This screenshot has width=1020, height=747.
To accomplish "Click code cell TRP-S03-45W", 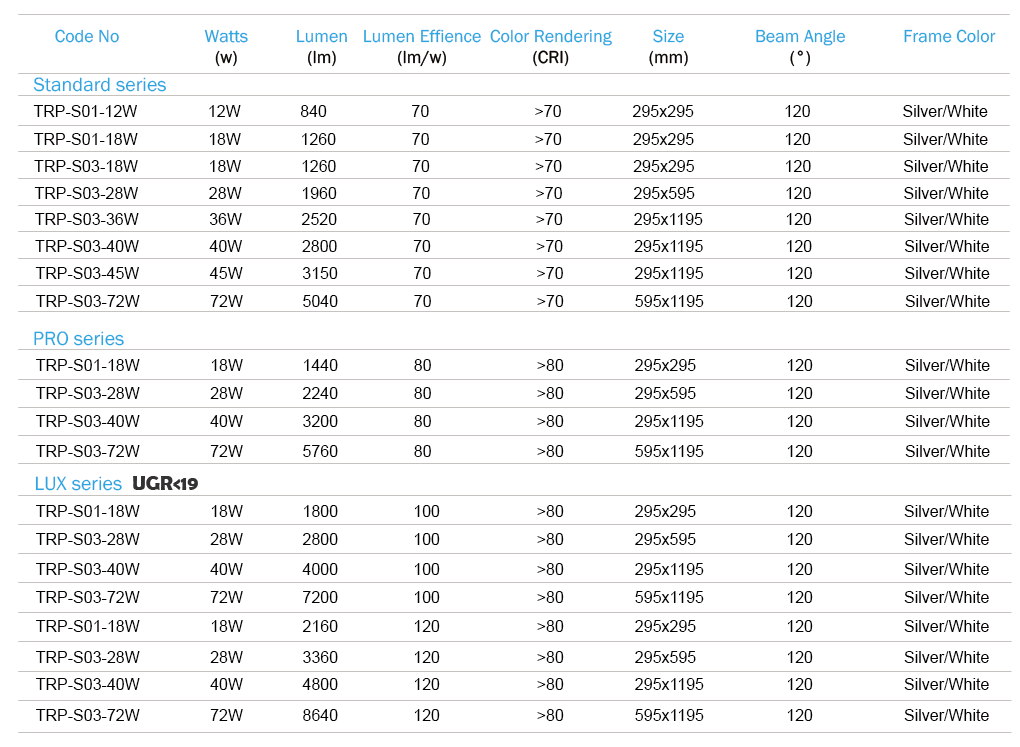I will [87, 273].
